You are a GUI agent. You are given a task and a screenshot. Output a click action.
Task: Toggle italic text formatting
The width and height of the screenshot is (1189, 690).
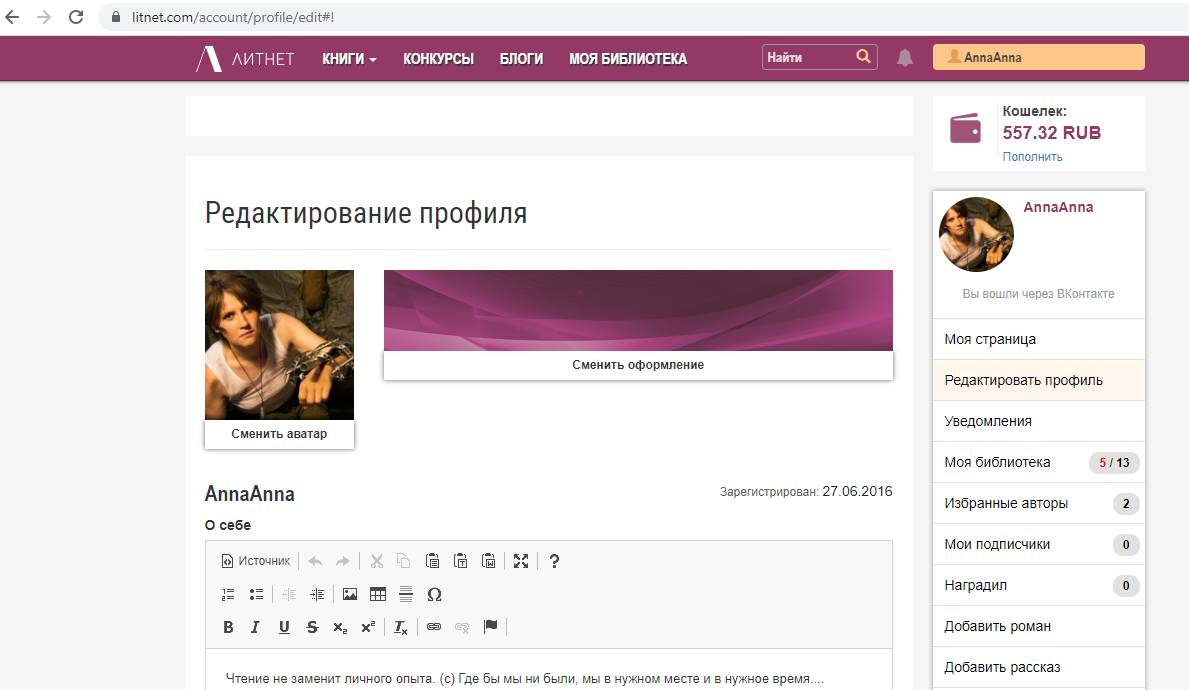(255, 627)
